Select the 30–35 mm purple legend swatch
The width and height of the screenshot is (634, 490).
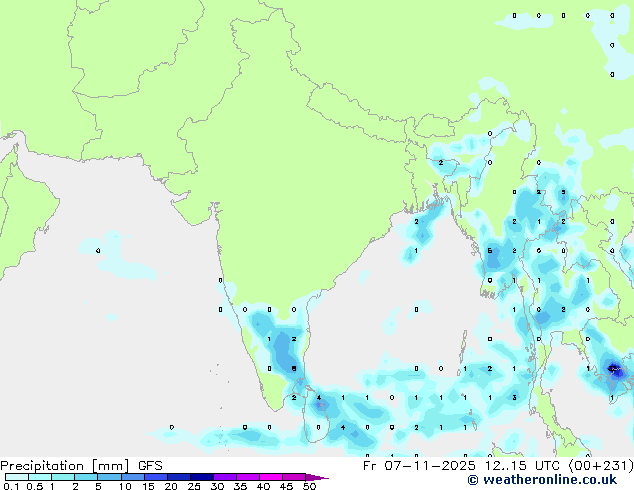(225, 477)
